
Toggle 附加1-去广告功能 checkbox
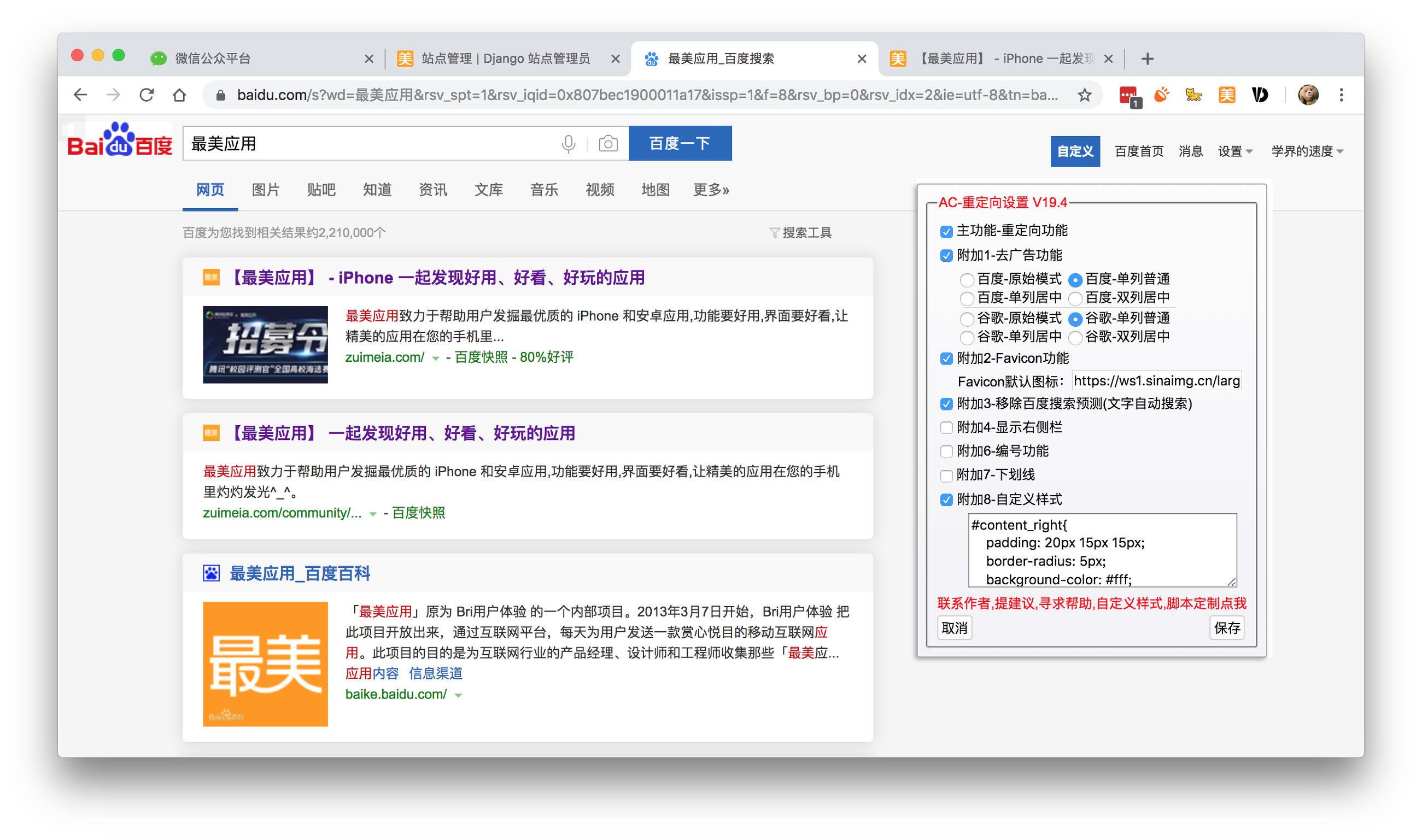point(946,255)
